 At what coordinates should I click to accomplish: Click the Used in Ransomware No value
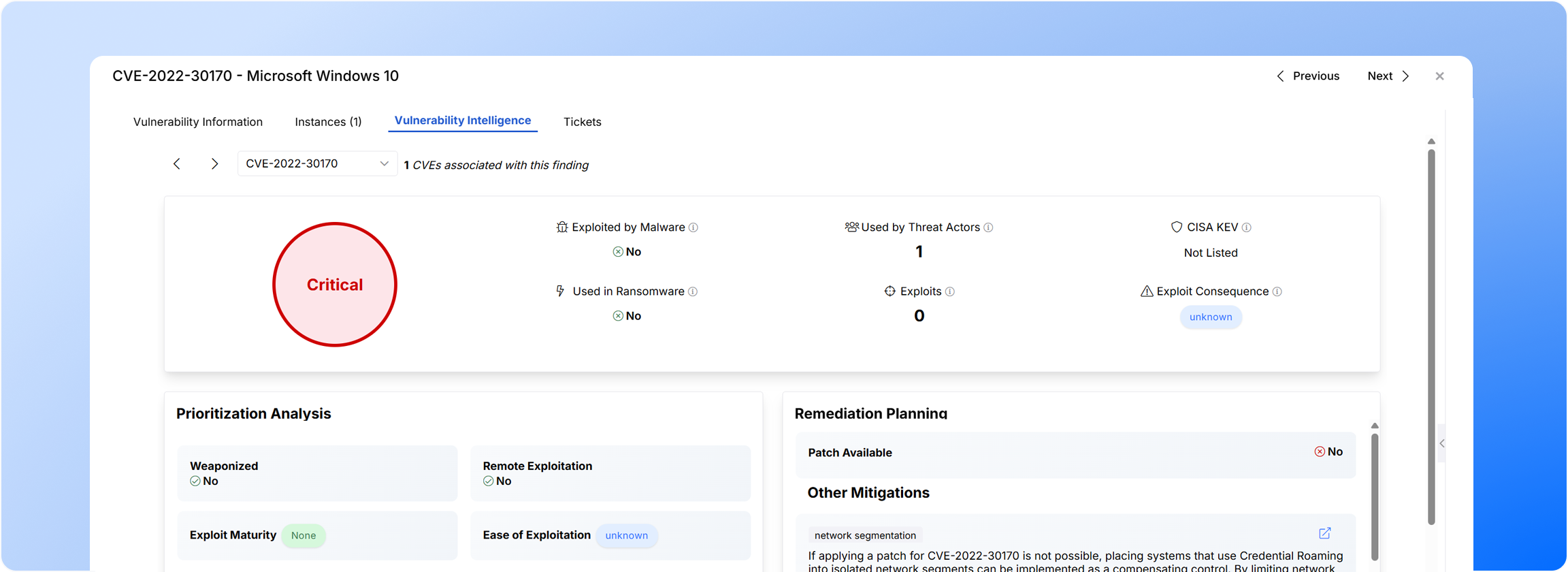tap(627, 316)
